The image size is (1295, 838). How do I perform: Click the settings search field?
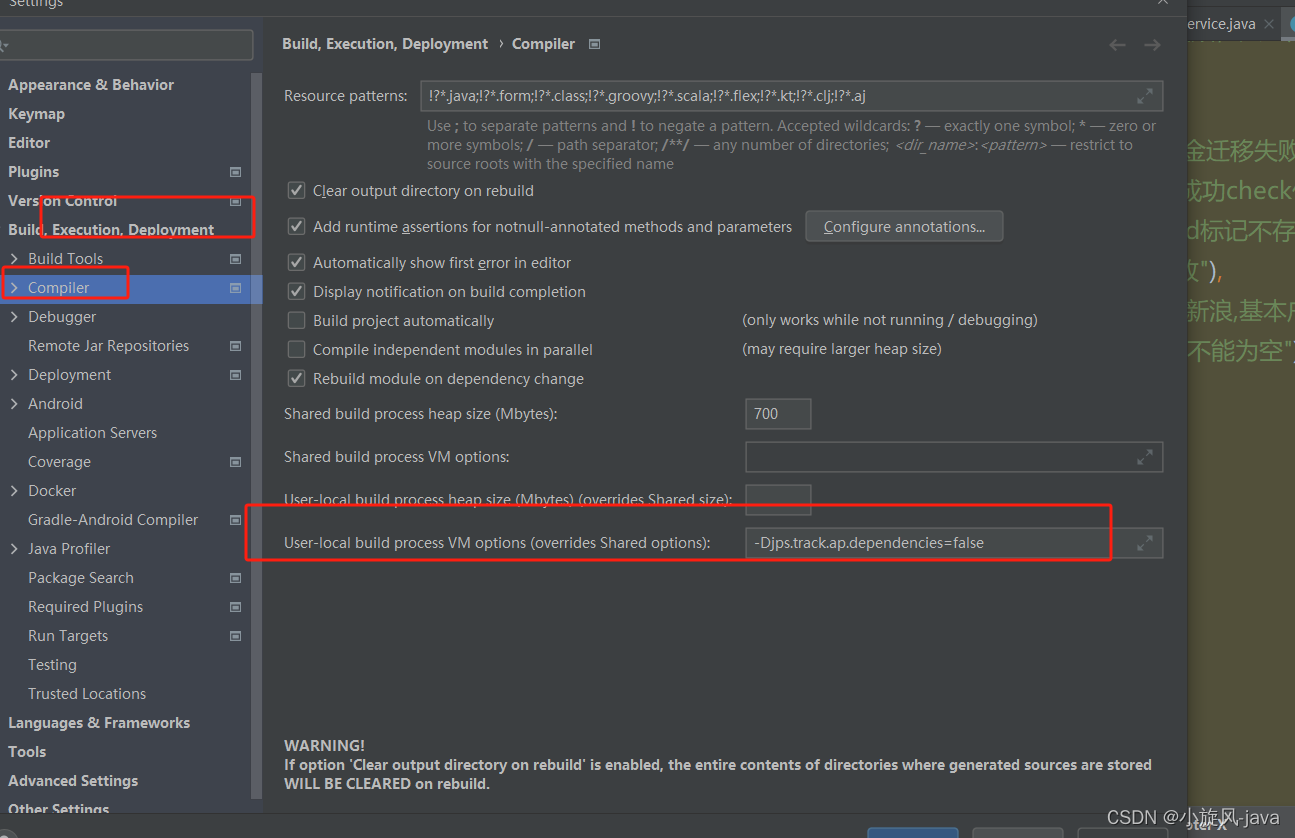[126, 45]
